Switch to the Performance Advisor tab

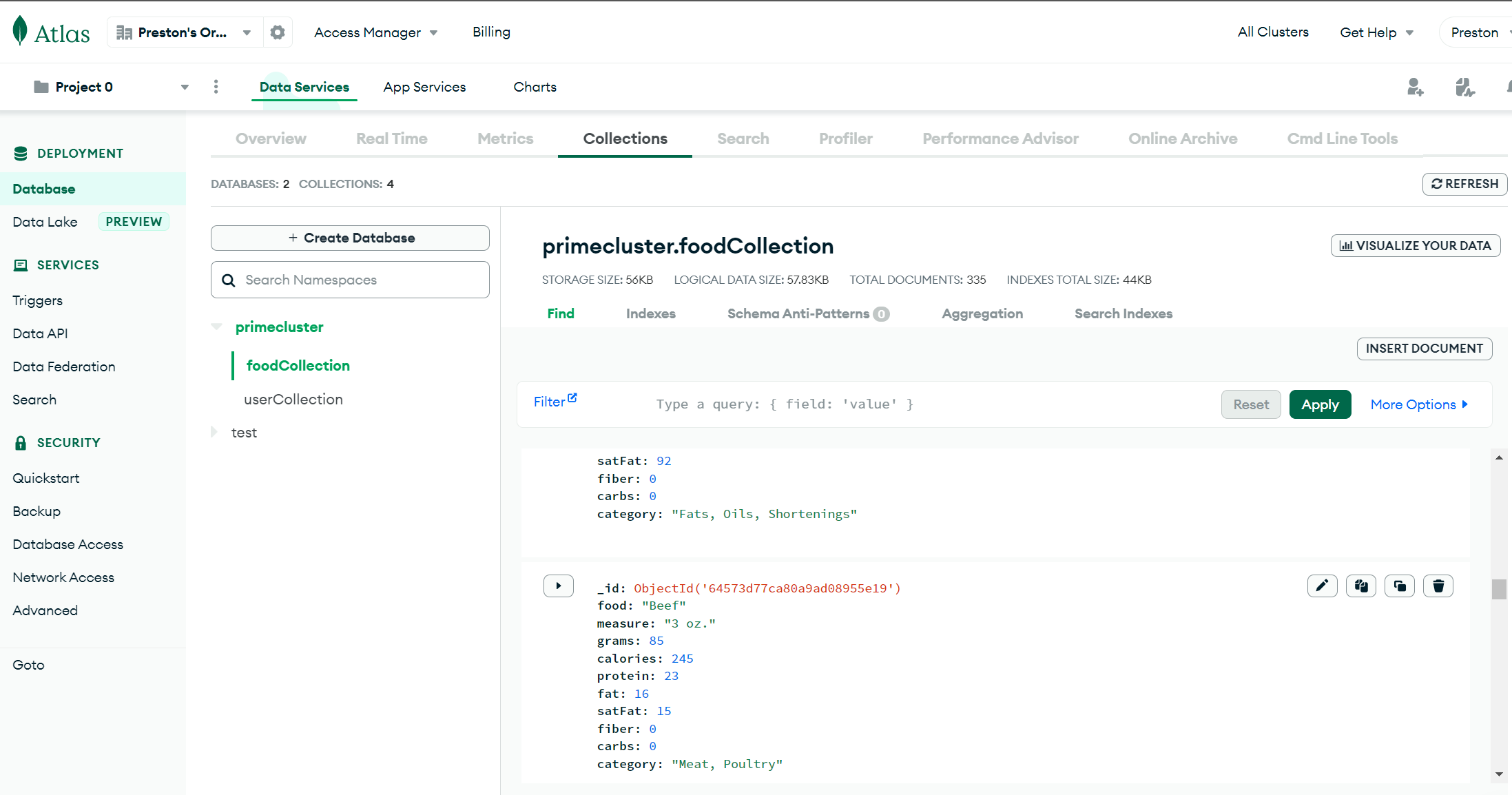coord(1000,138)
